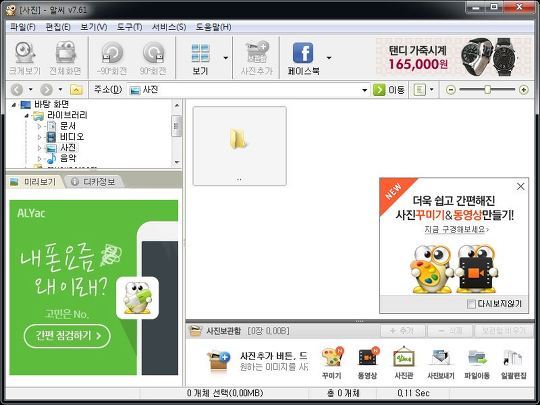Open the 파일(F) menu

tap(23, 27)
